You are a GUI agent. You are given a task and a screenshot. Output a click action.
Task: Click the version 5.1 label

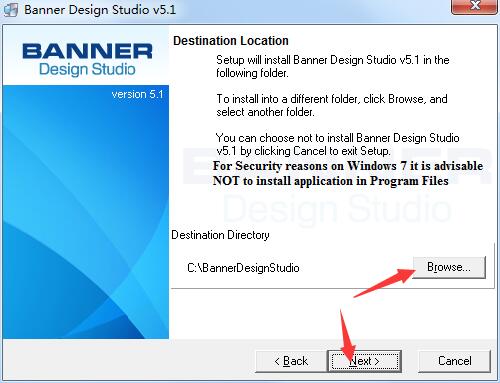pos(137,94)
